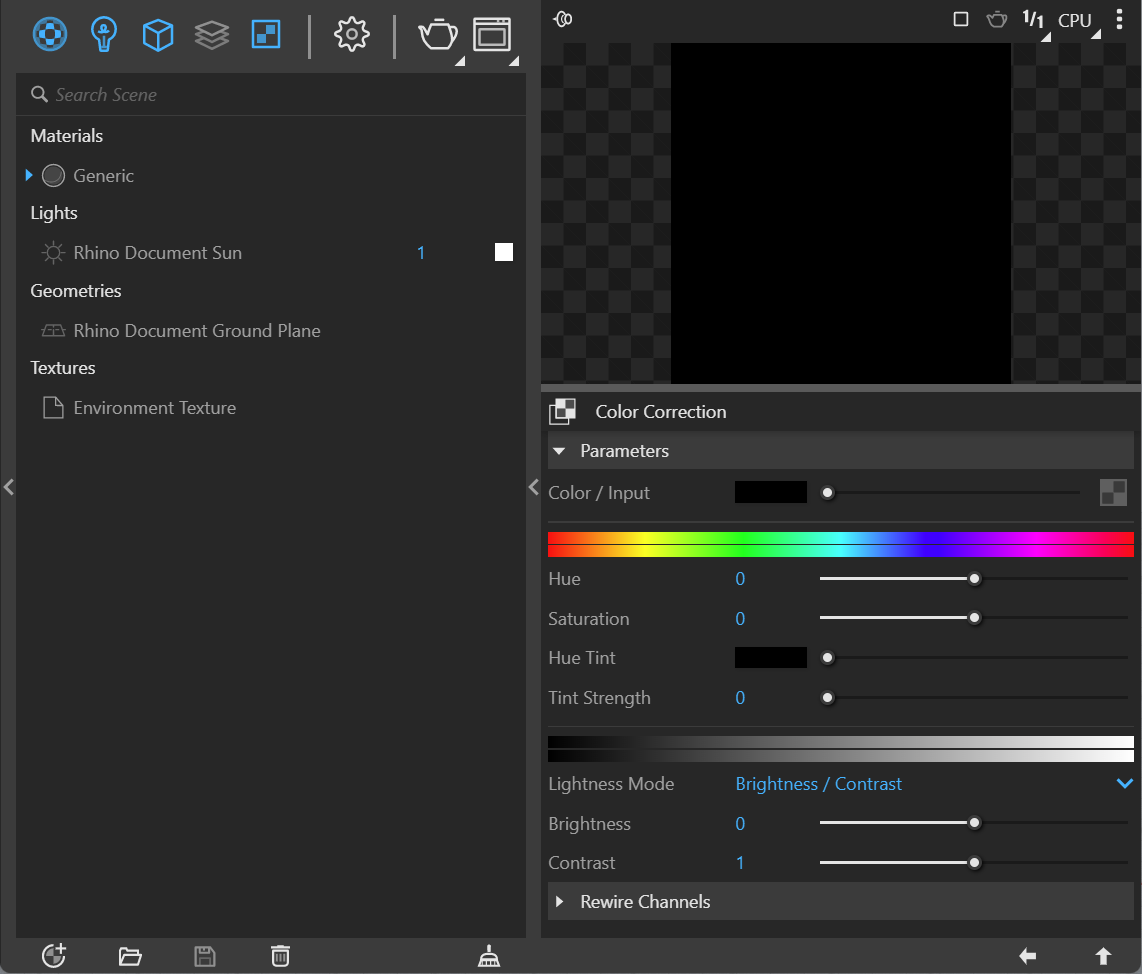Open the Hue Tint color swatch
Image resolution: width=1142 pixels, height=974 pixels.
click(771, 658)
